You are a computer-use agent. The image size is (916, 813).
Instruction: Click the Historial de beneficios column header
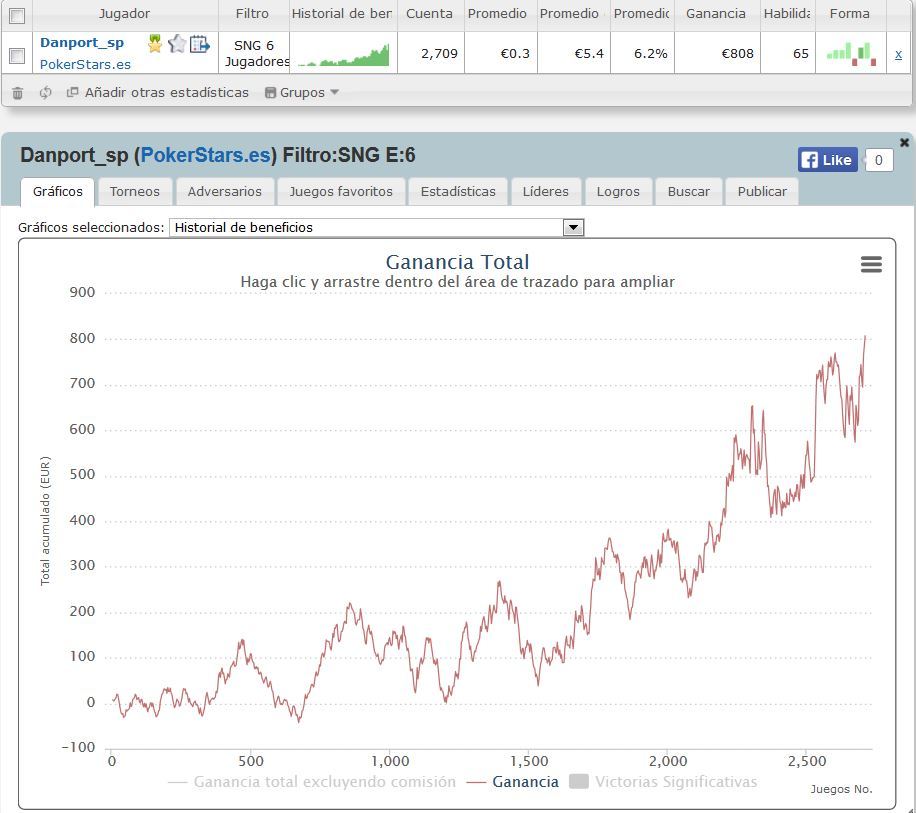[342, 13]
